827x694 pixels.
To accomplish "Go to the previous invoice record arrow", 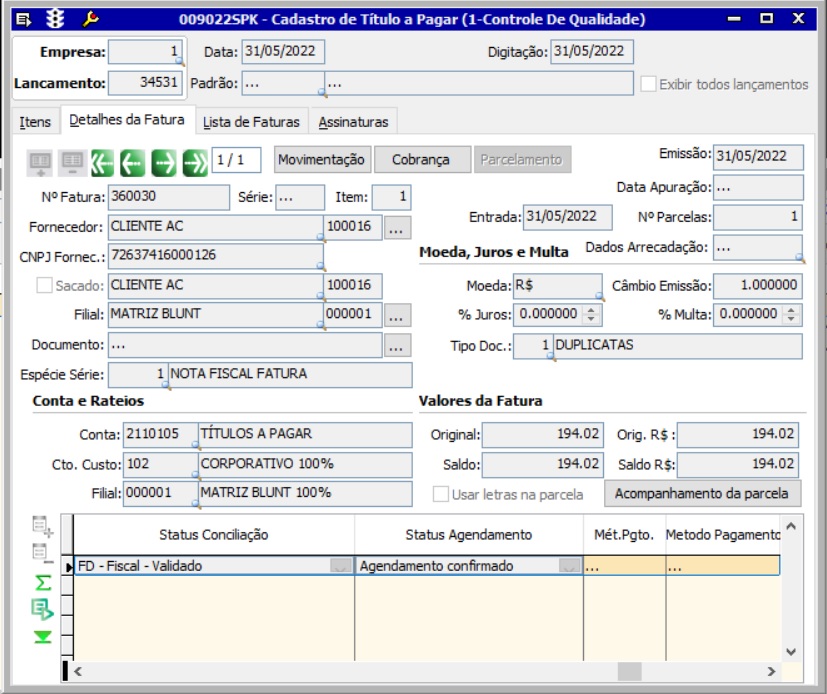I will click(x=133, y=160).
